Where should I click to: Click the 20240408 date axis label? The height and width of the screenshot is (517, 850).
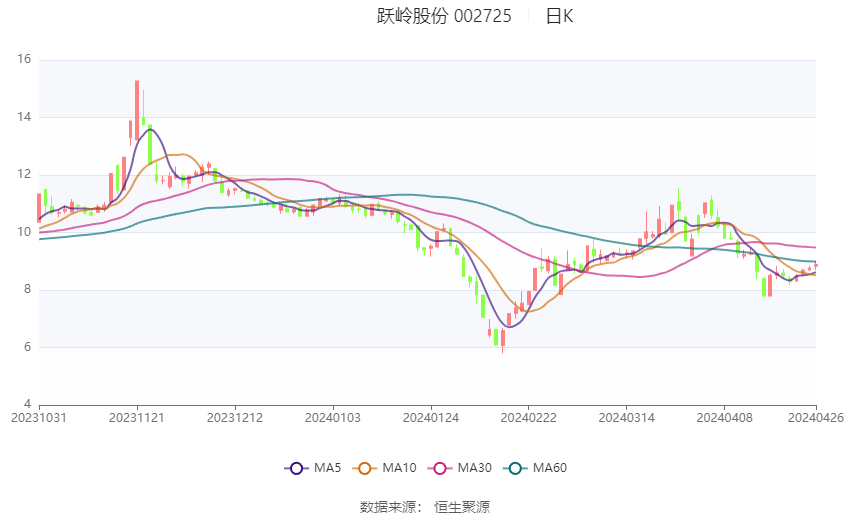coord(724,418)
